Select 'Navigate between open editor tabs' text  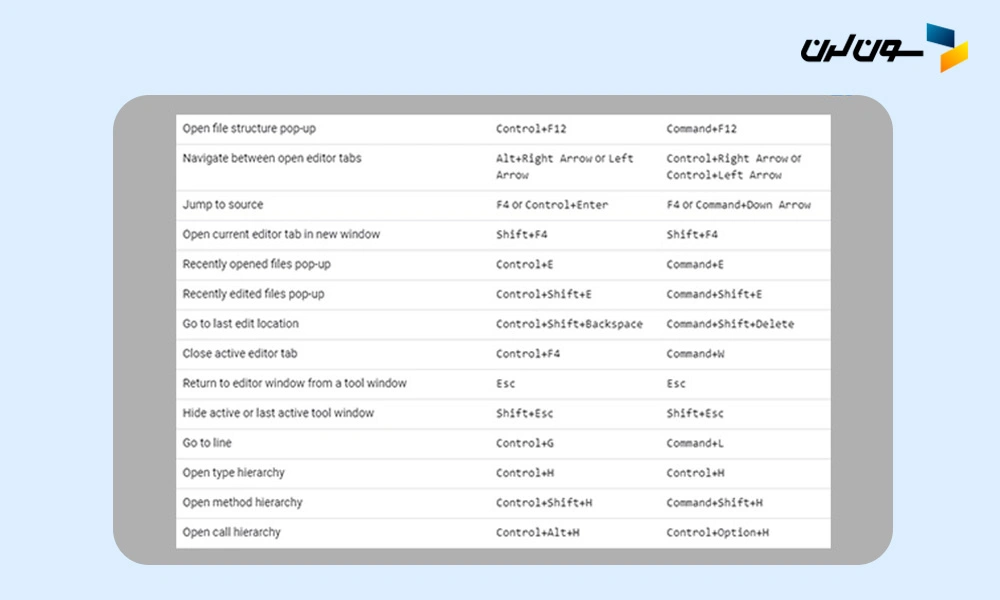point(272,158)
